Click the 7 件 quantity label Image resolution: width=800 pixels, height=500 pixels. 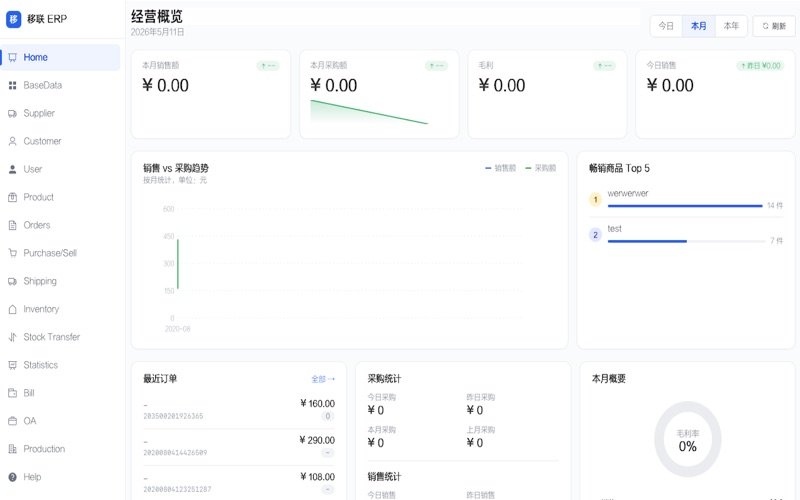pyautogui.click(x=776, y=241)
